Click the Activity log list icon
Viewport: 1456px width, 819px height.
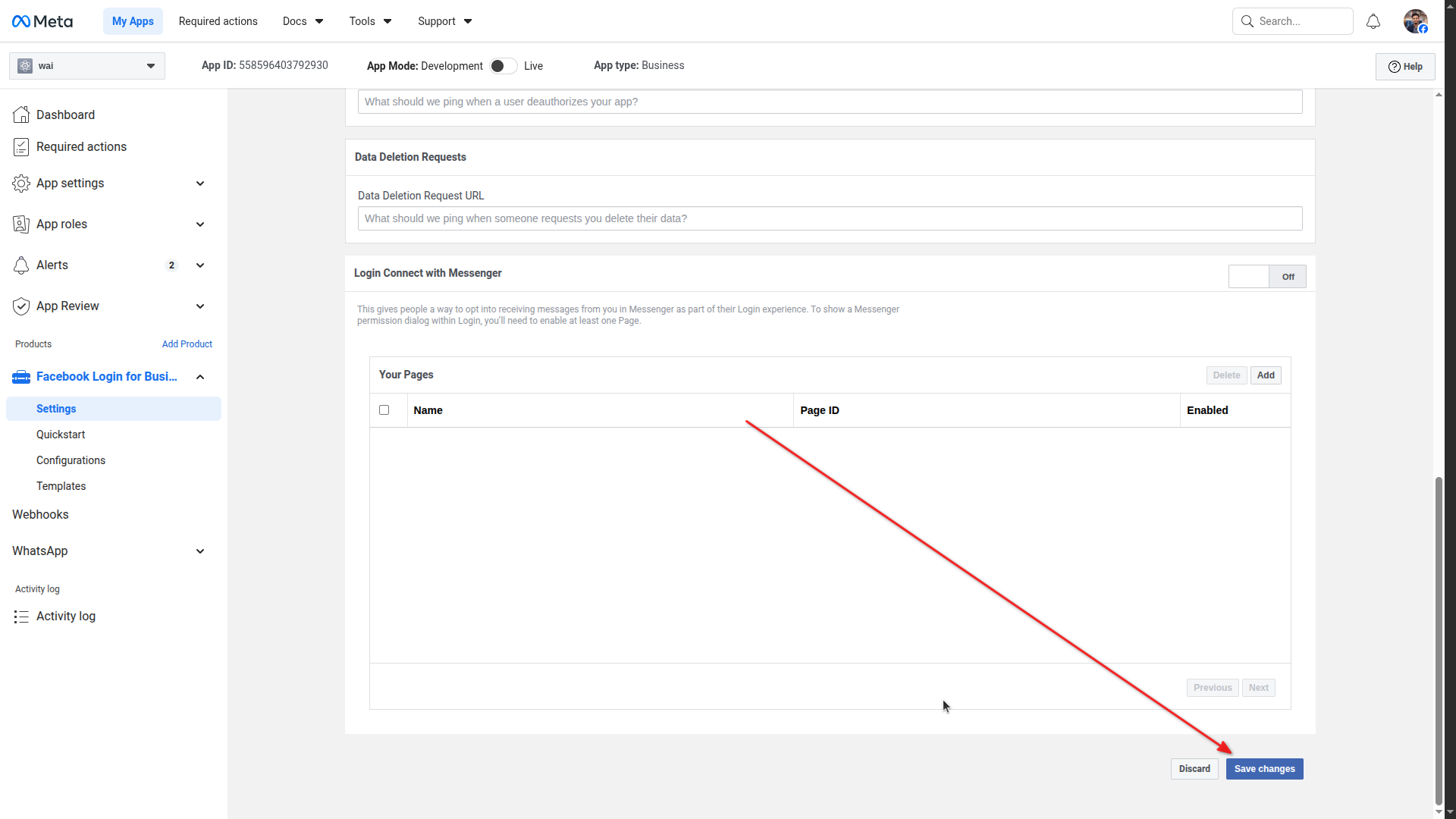click(21, 617)
